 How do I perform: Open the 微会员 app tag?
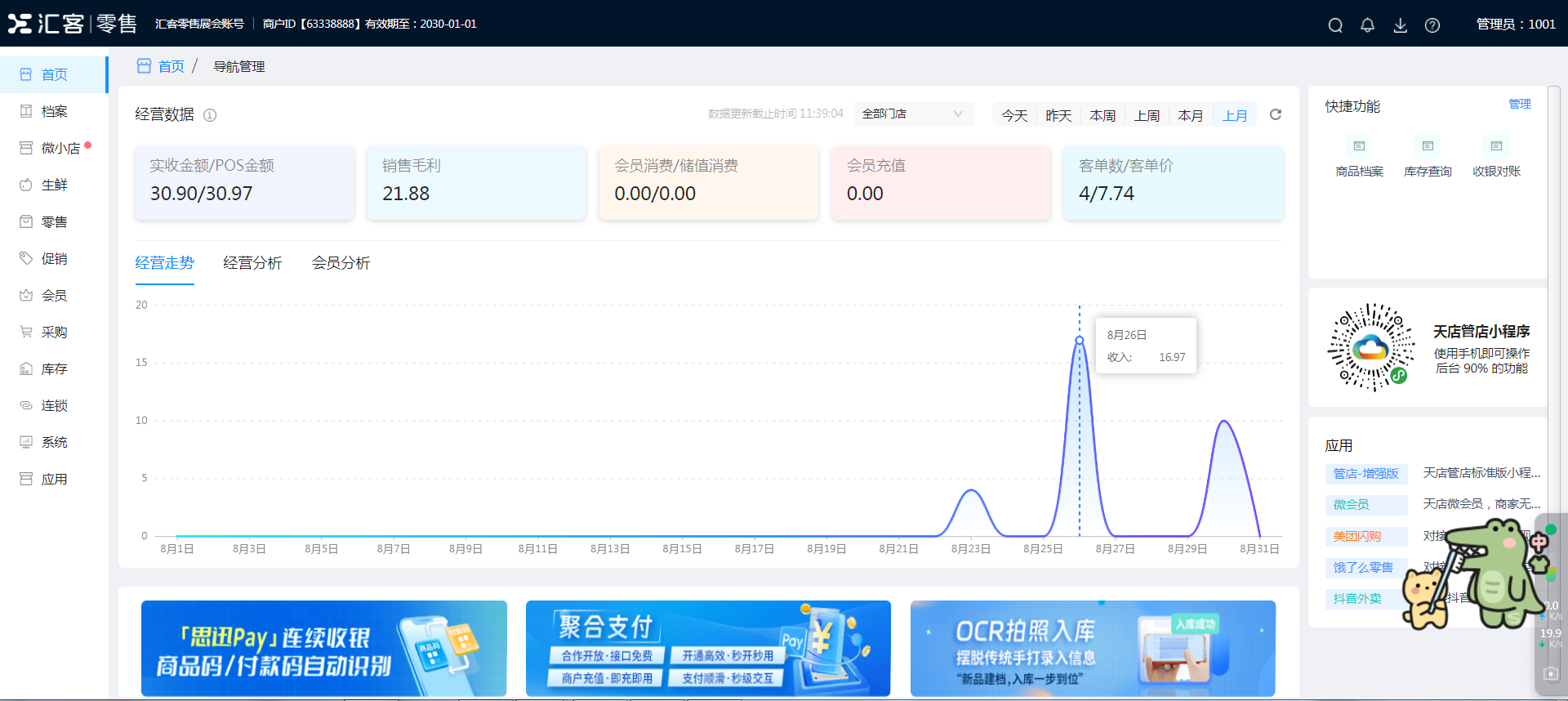[x=1366, y=505]
